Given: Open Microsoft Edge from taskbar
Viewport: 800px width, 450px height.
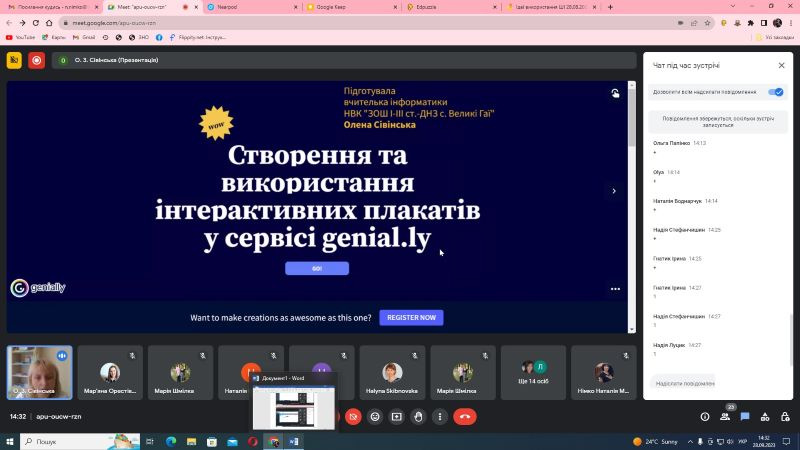Looking at the screenshot, I should tap(171, 441).
